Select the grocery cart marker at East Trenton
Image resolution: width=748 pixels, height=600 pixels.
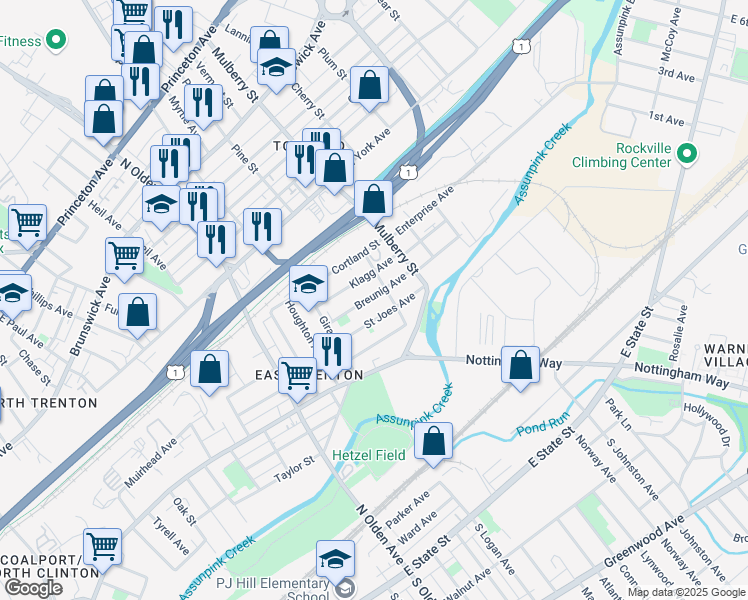(x=297, y=379)
